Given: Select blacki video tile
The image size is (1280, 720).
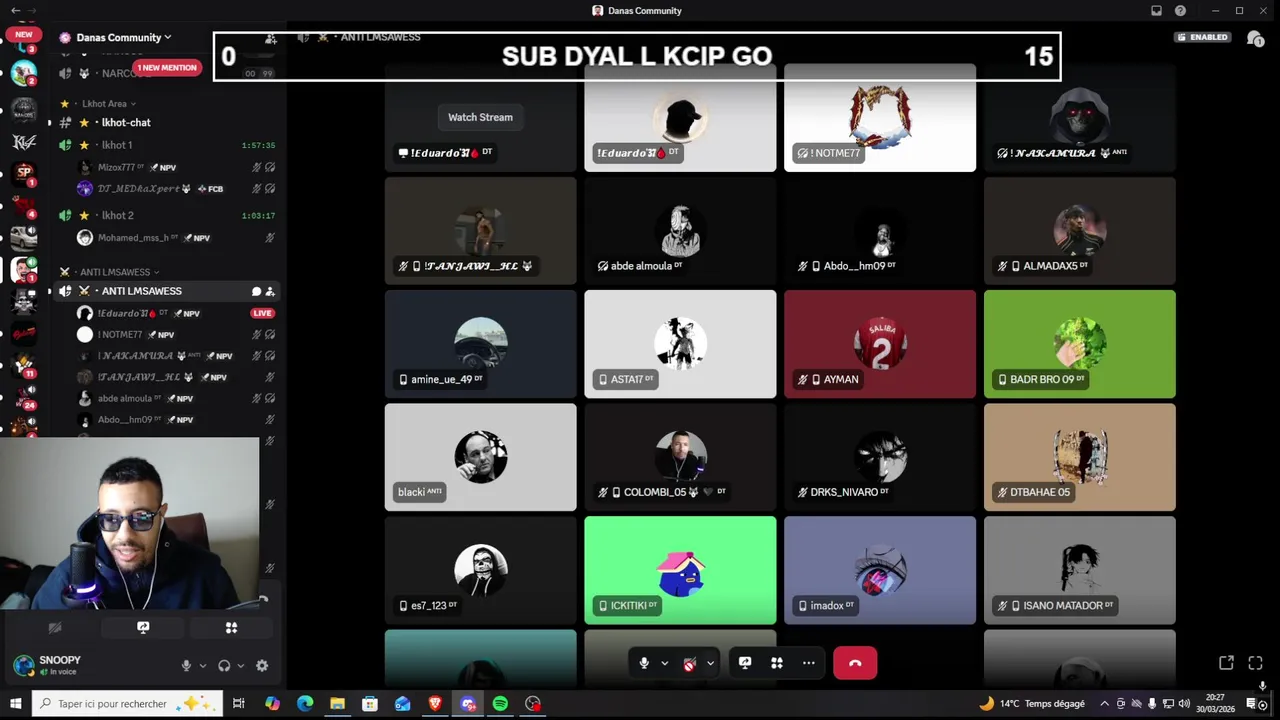Looking at the screenshot, I should 480,457.
